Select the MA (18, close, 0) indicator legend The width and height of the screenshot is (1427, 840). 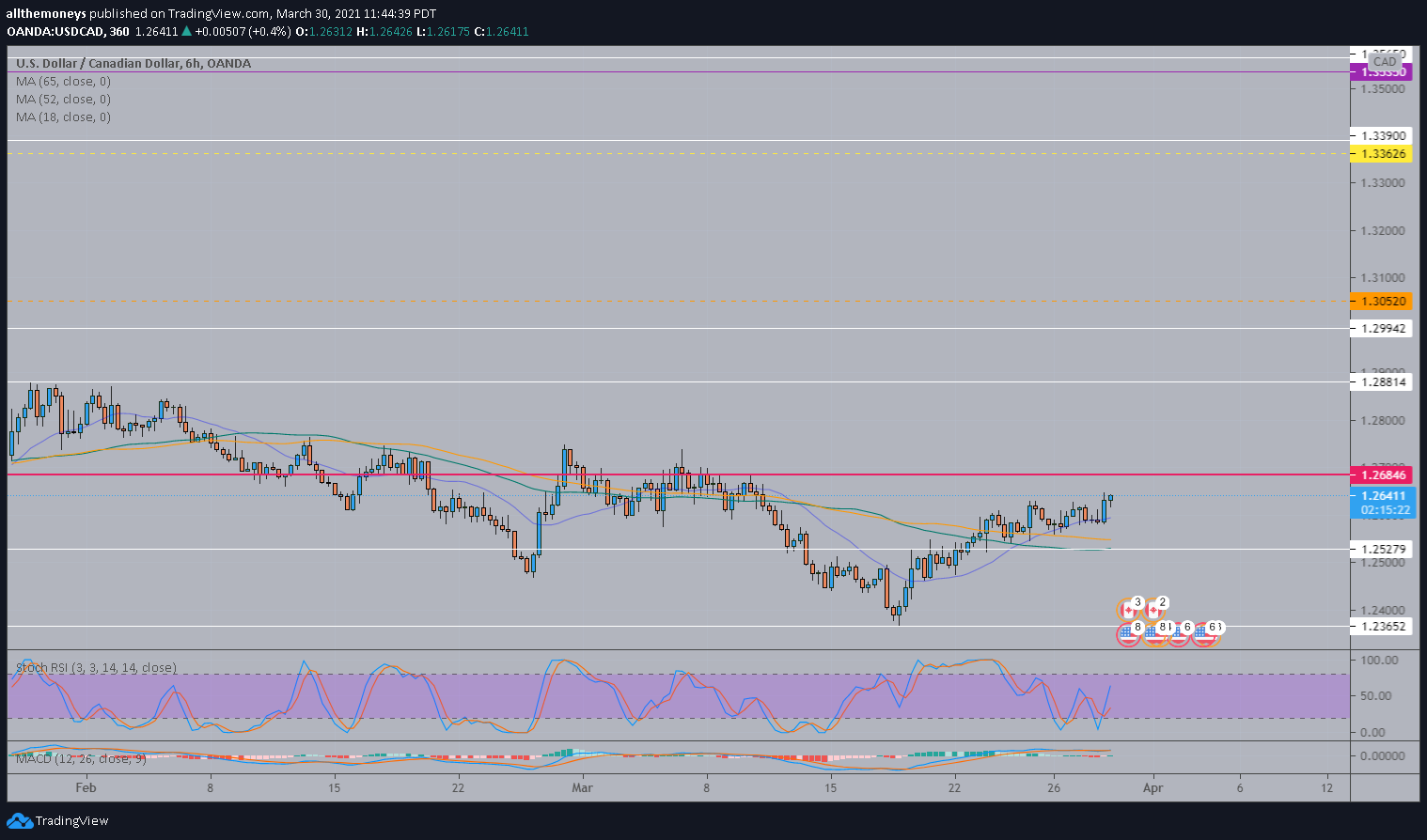63,117
